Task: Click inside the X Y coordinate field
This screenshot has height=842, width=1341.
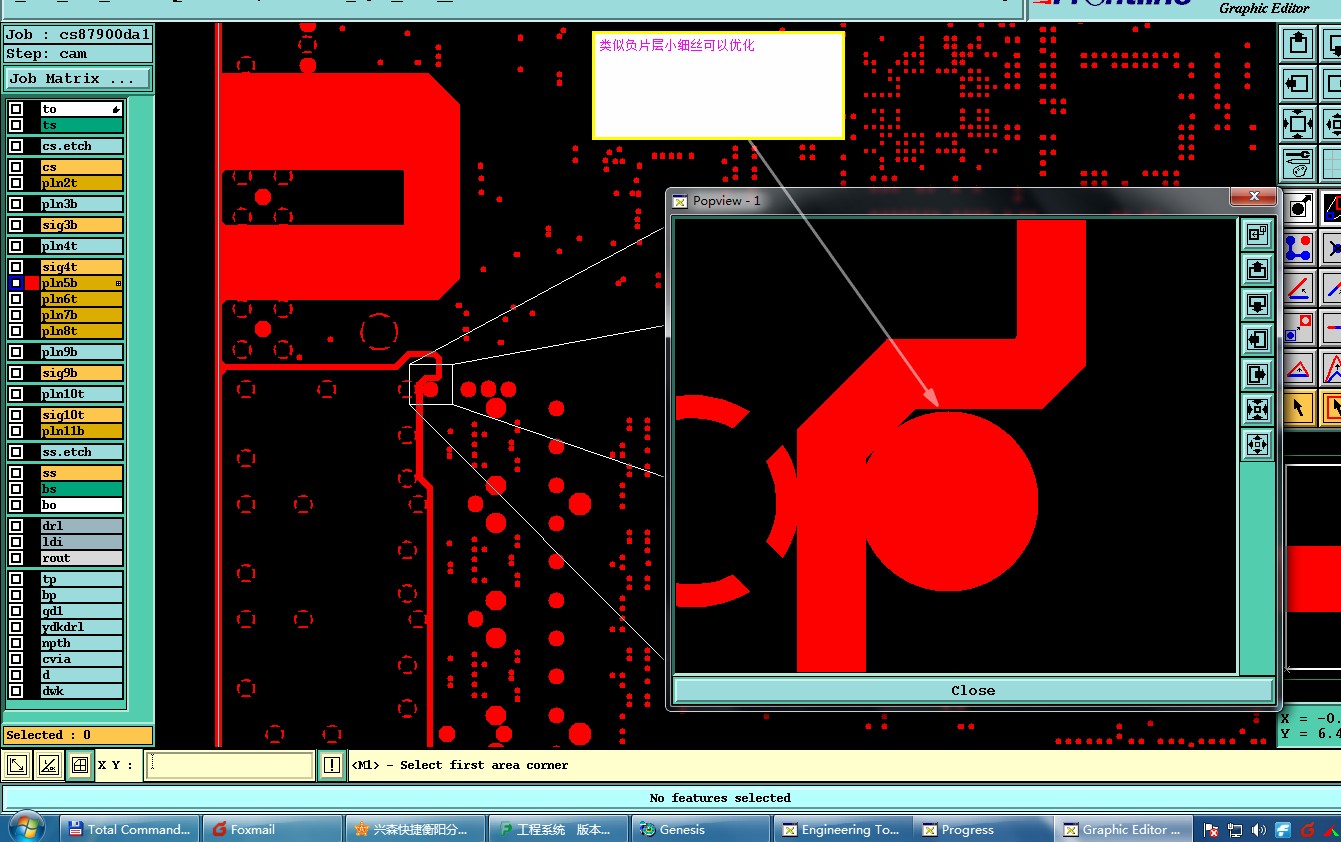Action: coord(229,766)
